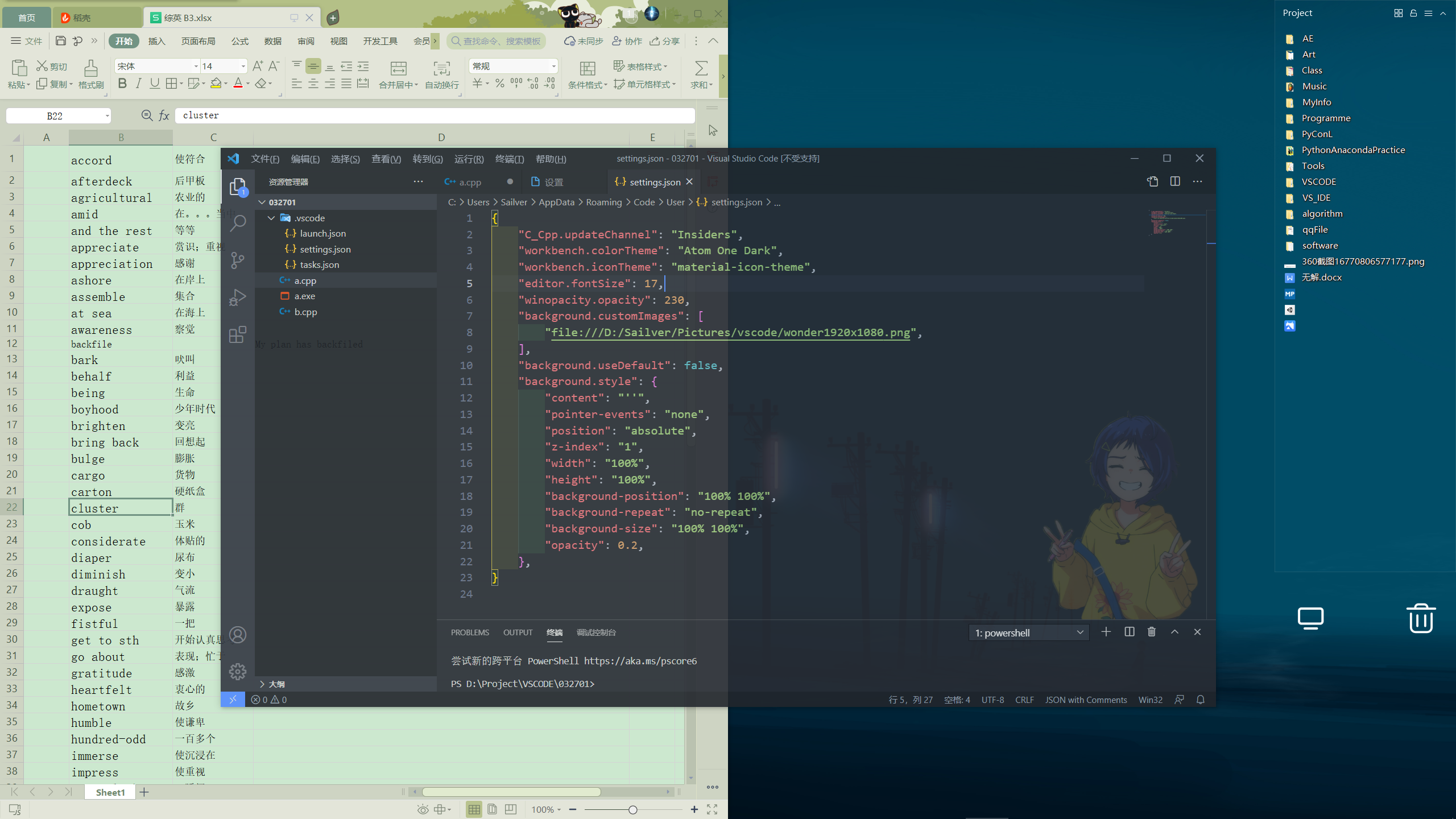The height and width of the screenshot is (819, 1456).
Task: Open the font size dropdown showing 14
Action: [x=243, y=67]
